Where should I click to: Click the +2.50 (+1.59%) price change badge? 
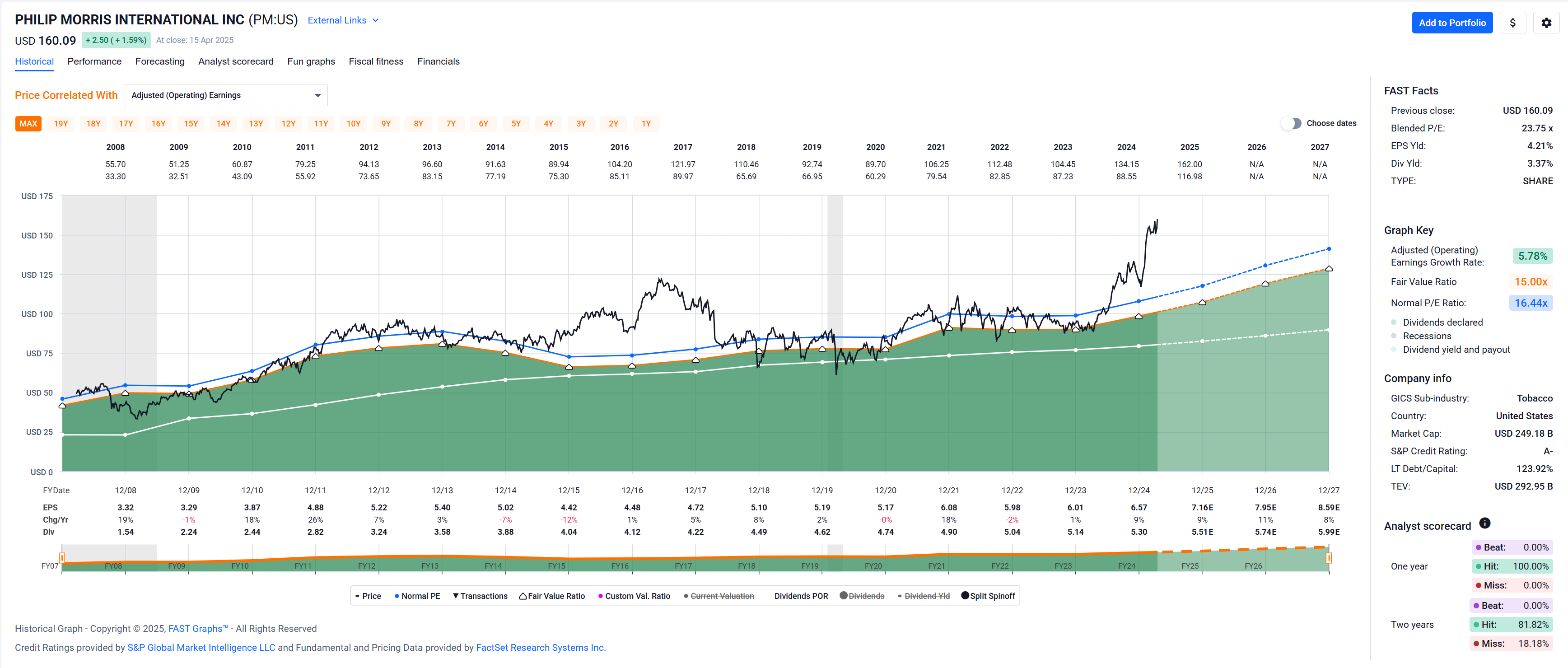coord(116,40)
